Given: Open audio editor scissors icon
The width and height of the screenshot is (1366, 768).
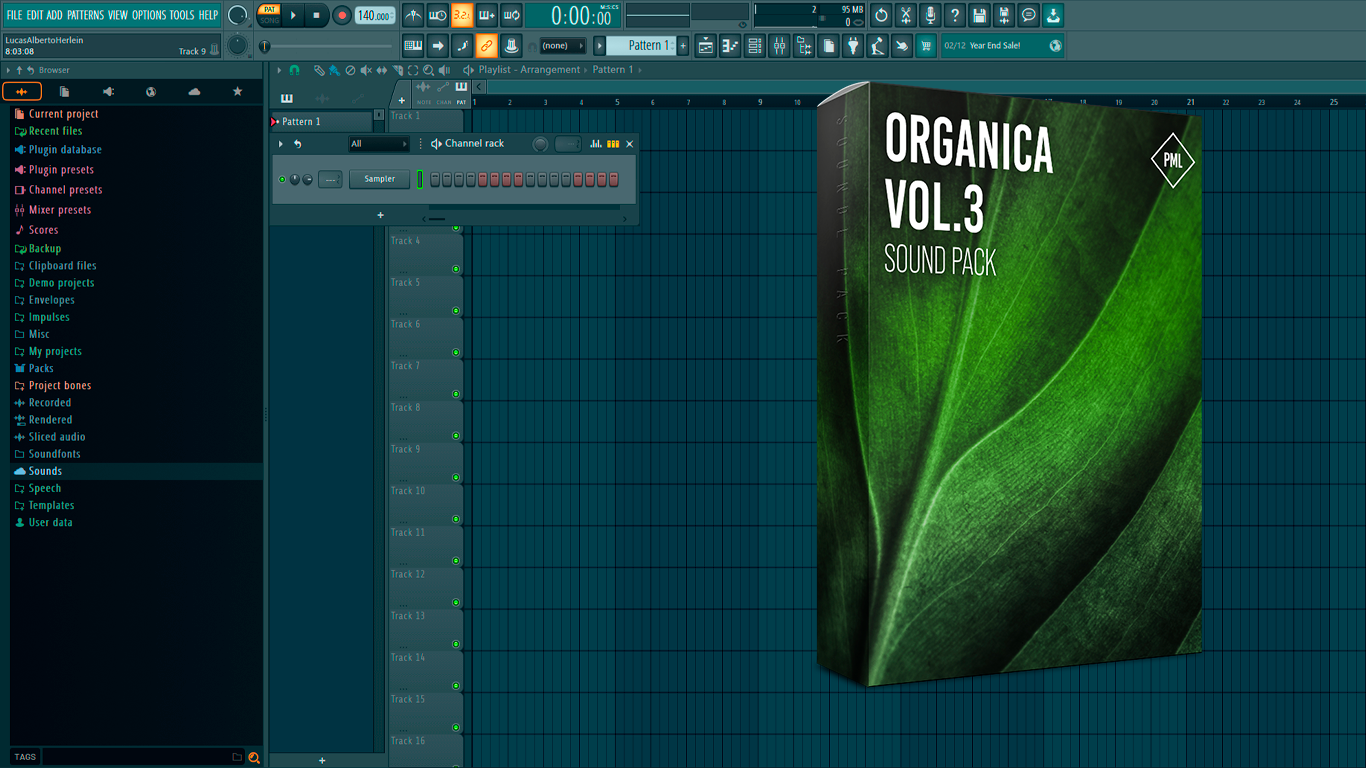Looking at the screenshot, I should 906,15.
